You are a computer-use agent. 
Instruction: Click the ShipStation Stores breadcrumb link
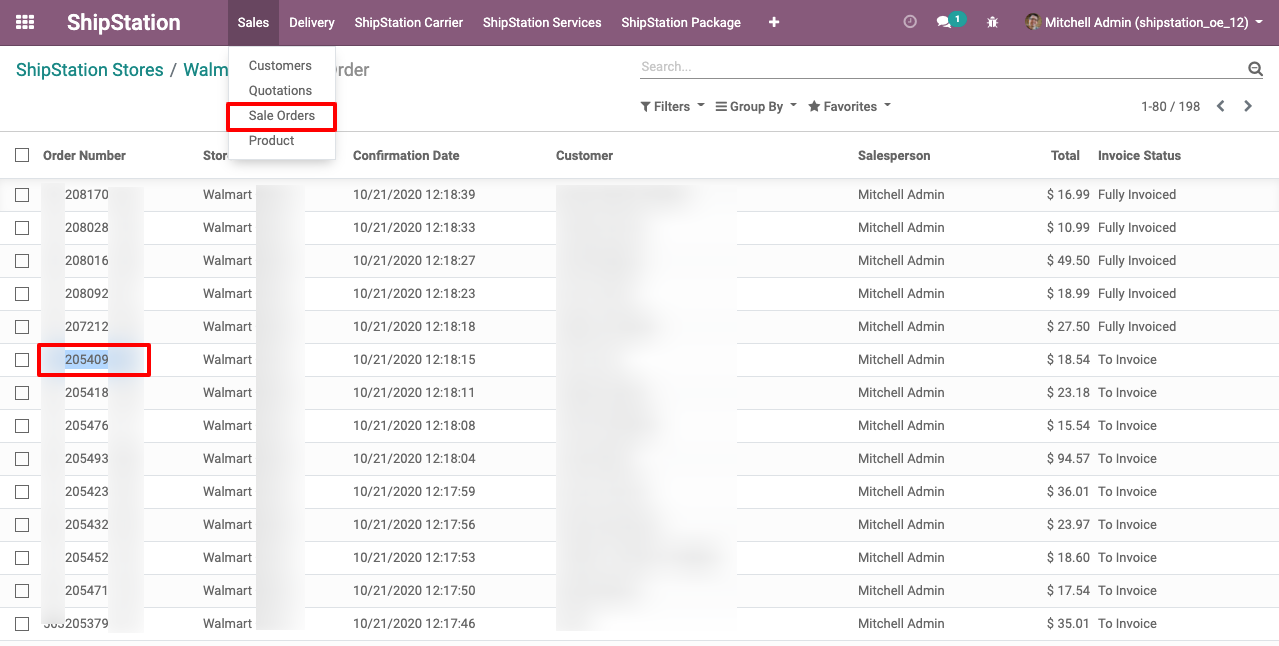pyautogui.click(x=90, y=70)
